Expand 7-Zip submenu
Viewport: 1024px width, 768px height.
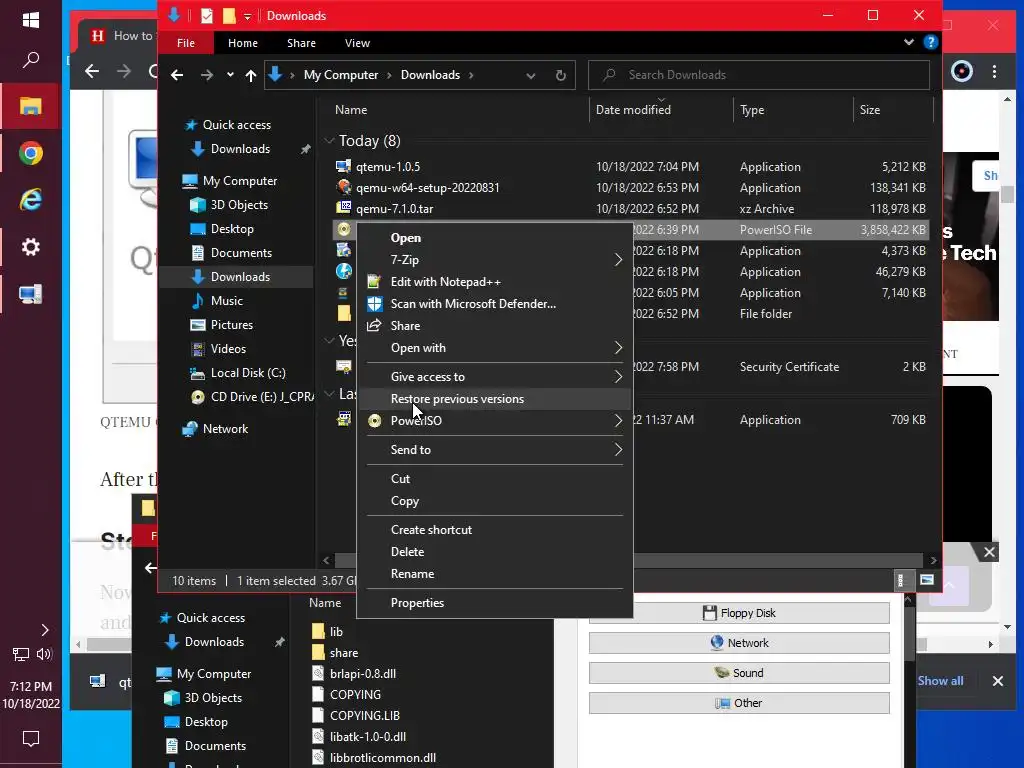618,260
